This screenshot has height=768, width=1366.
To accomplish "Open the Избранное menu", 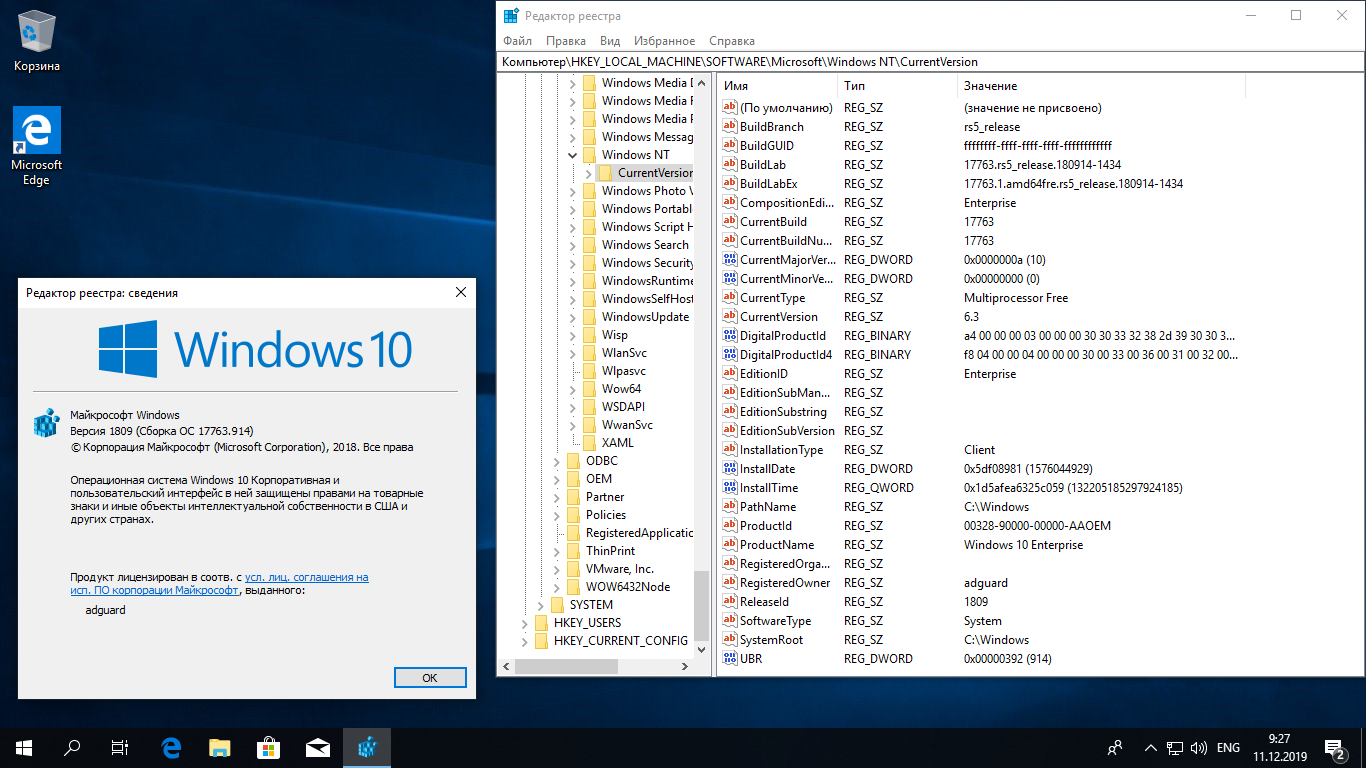I will (664, 41).
